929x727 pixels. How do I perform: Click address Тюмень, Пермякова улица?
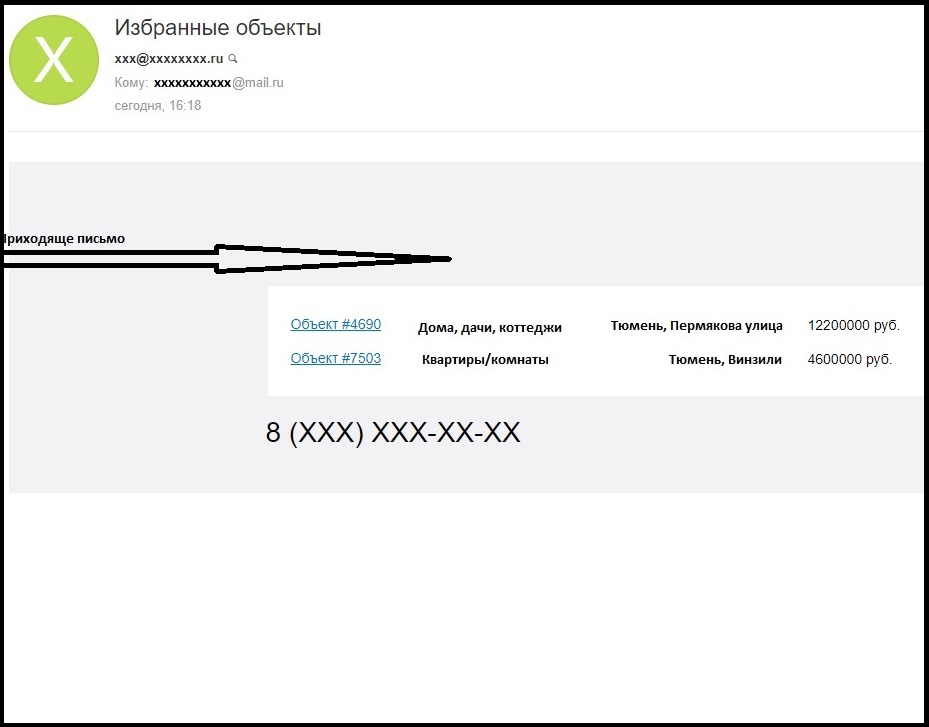(x=697, y=325)
